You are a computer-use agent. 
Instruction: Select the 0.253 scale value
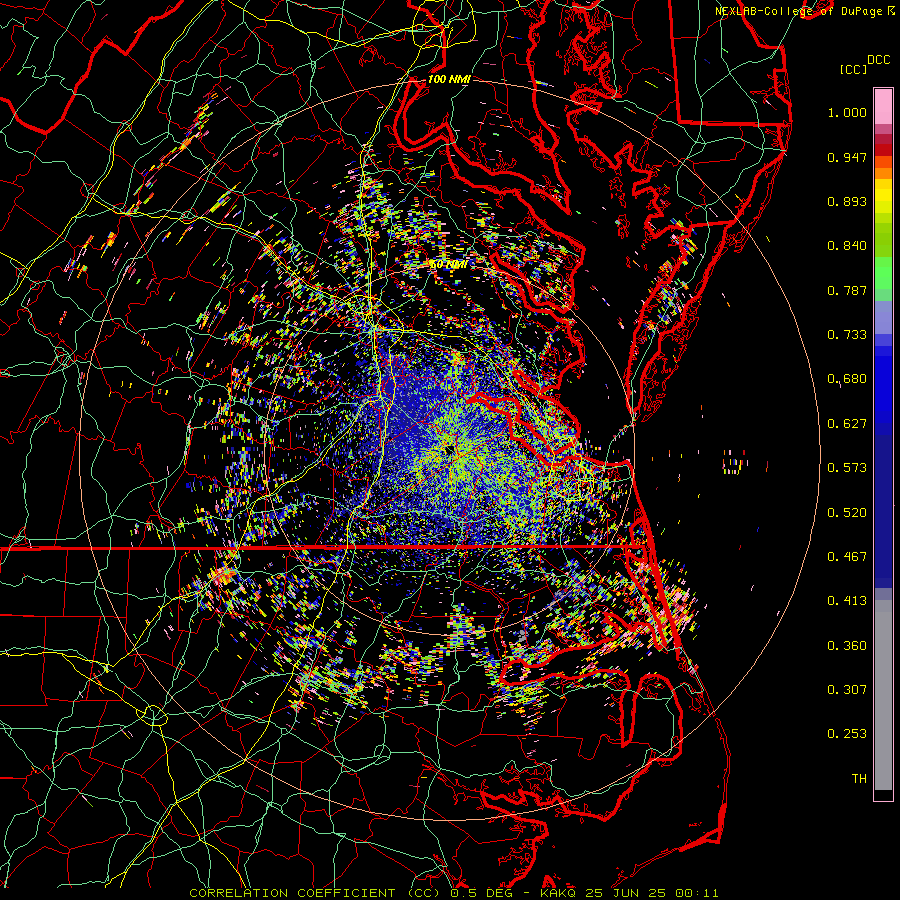847,734
